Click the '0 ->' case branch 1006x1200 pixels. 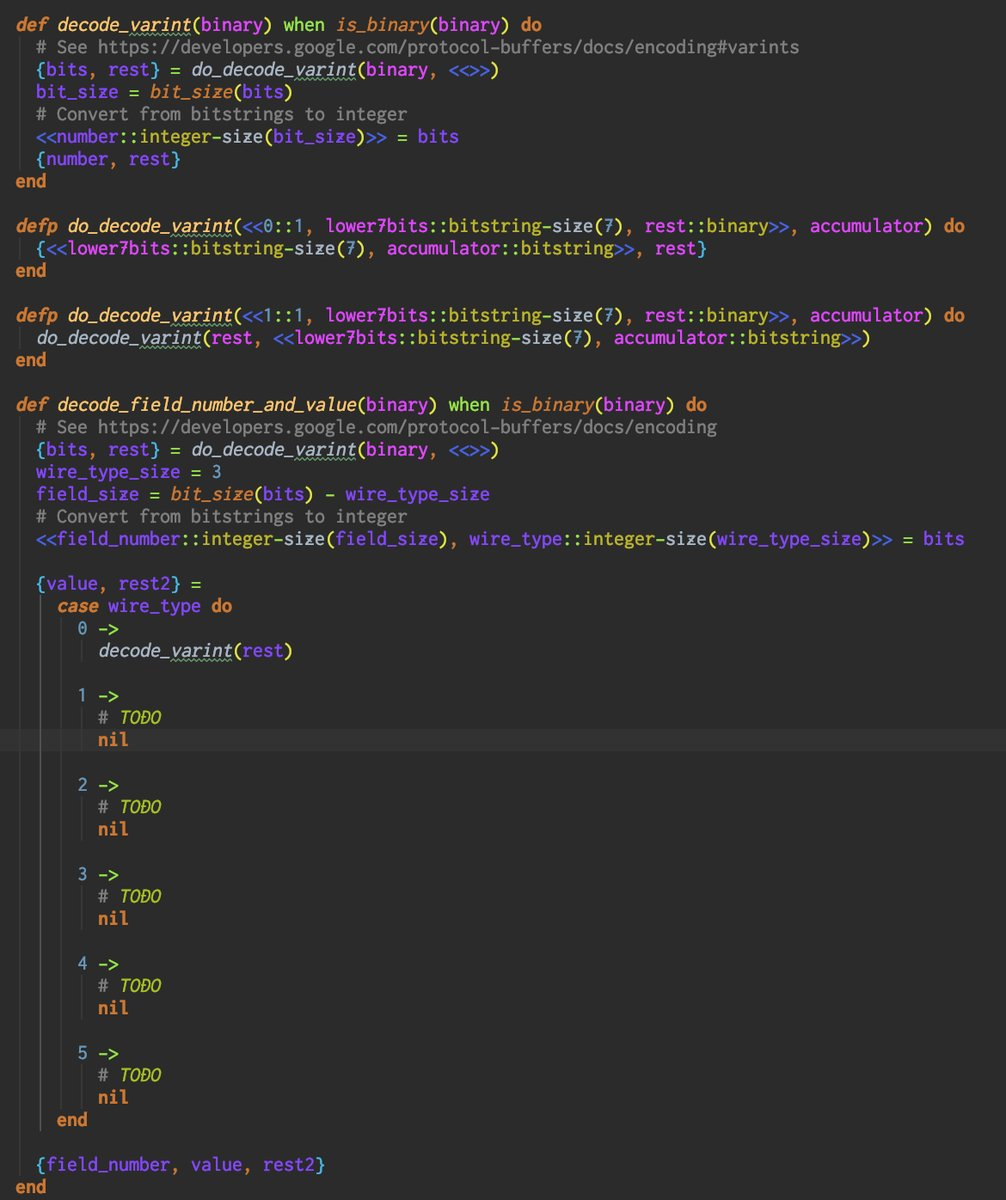99,629
